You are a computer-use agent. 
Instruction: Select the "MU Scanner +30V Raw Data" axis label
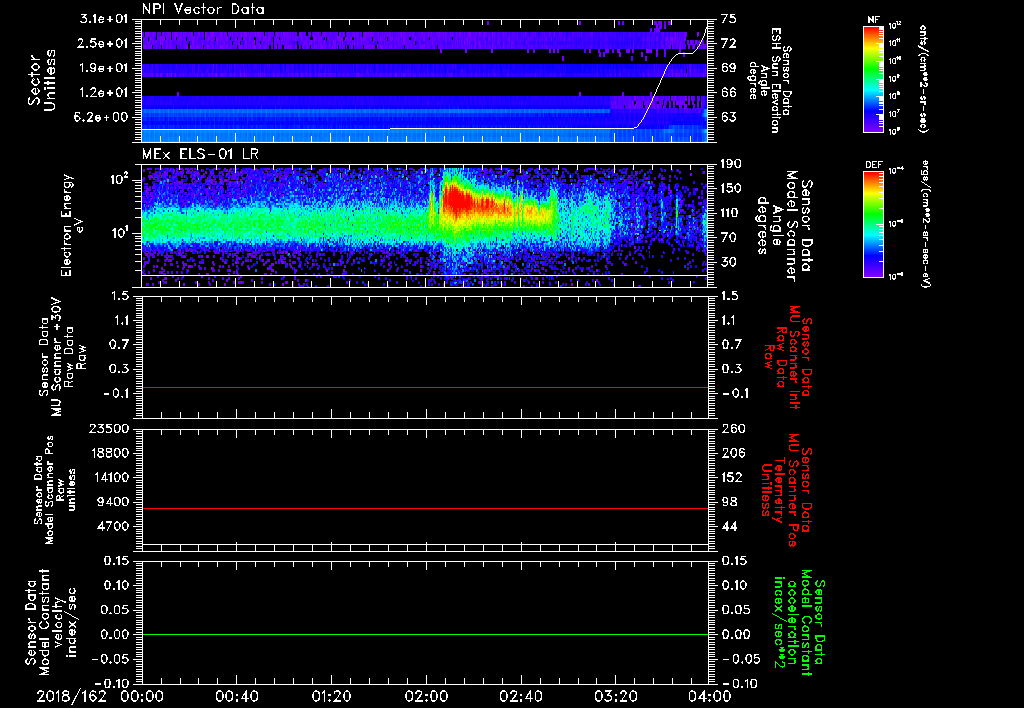click(x=62, y=356)
